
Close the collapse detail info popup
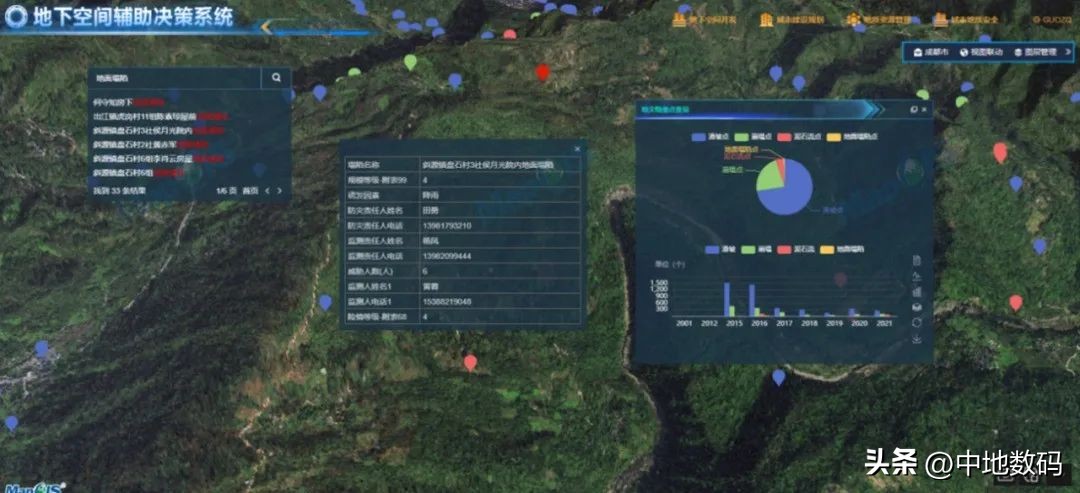coord(577,149)
